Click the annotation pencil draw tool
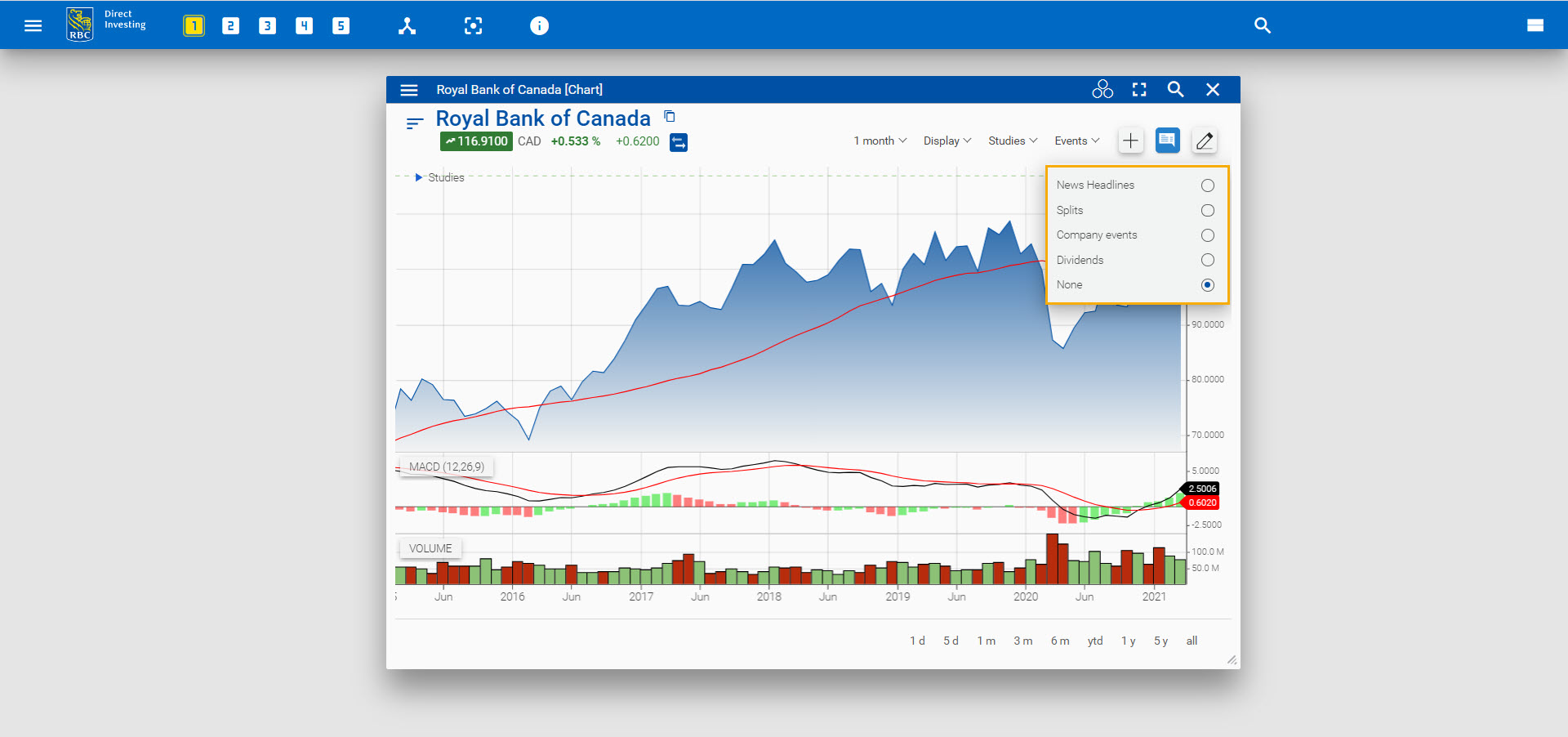1568x737 pixels. tap(1204, 141)
